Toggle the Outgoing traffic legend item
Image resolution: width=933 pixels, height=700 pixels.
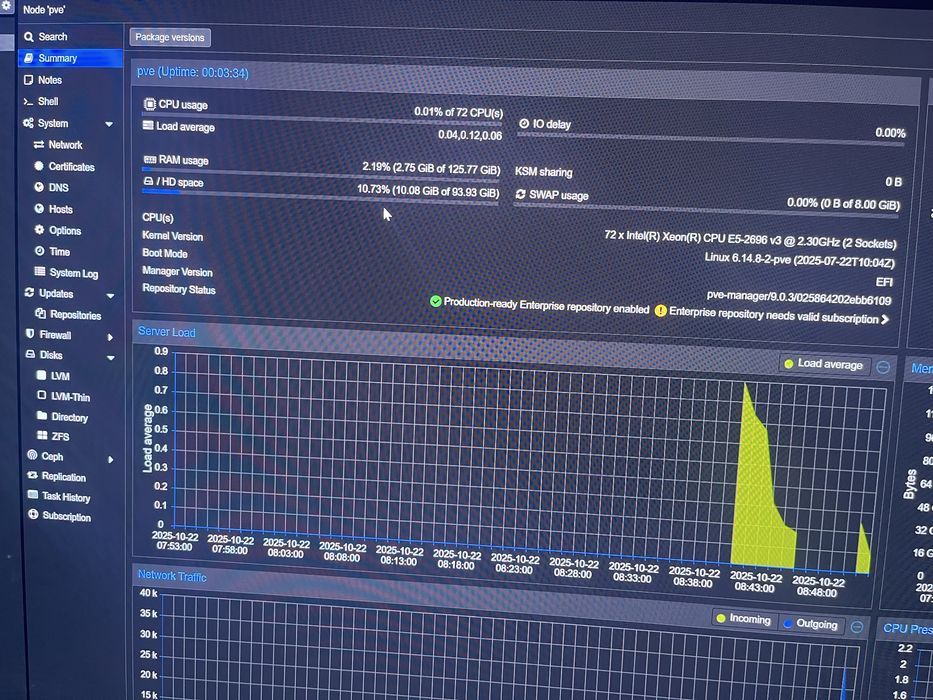point(810,624)
